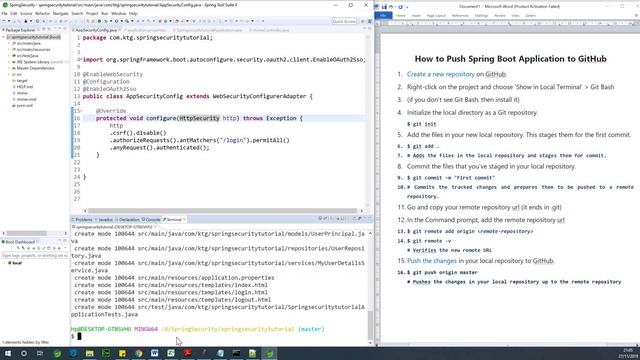The height and width of the screenshot is (360, 640).
Task: Expand the local node in Boot Dashboard
Action: coord(4,263)
